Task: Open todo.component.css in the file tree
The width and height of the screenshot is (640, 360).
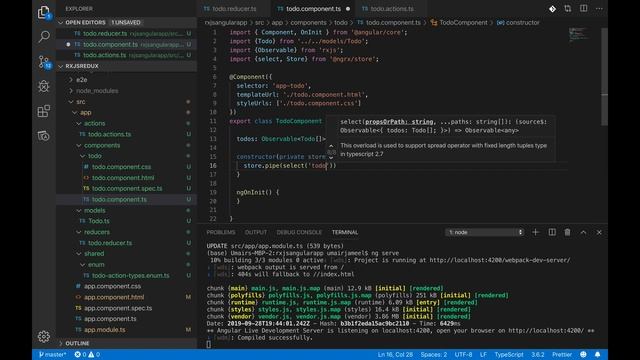Action: pos(121,167)
